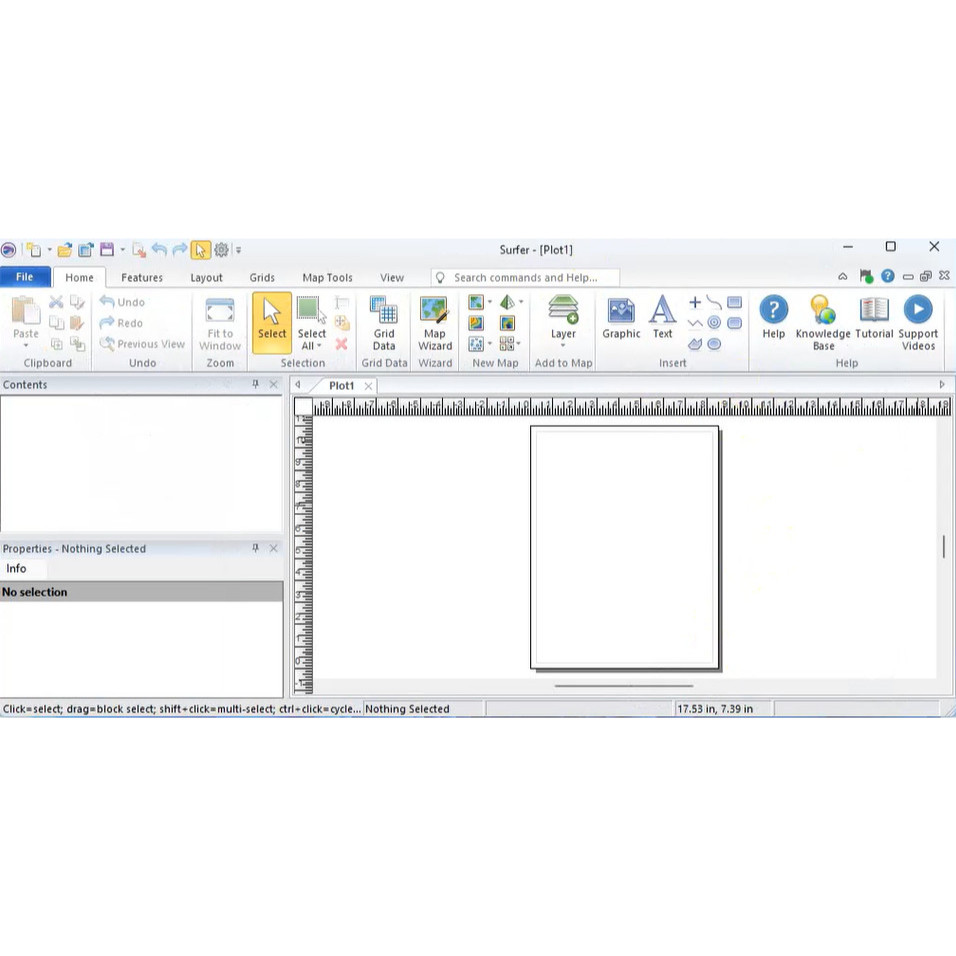Choose the rectangle insert tool

pyautogui.click(x=735, y=302)
